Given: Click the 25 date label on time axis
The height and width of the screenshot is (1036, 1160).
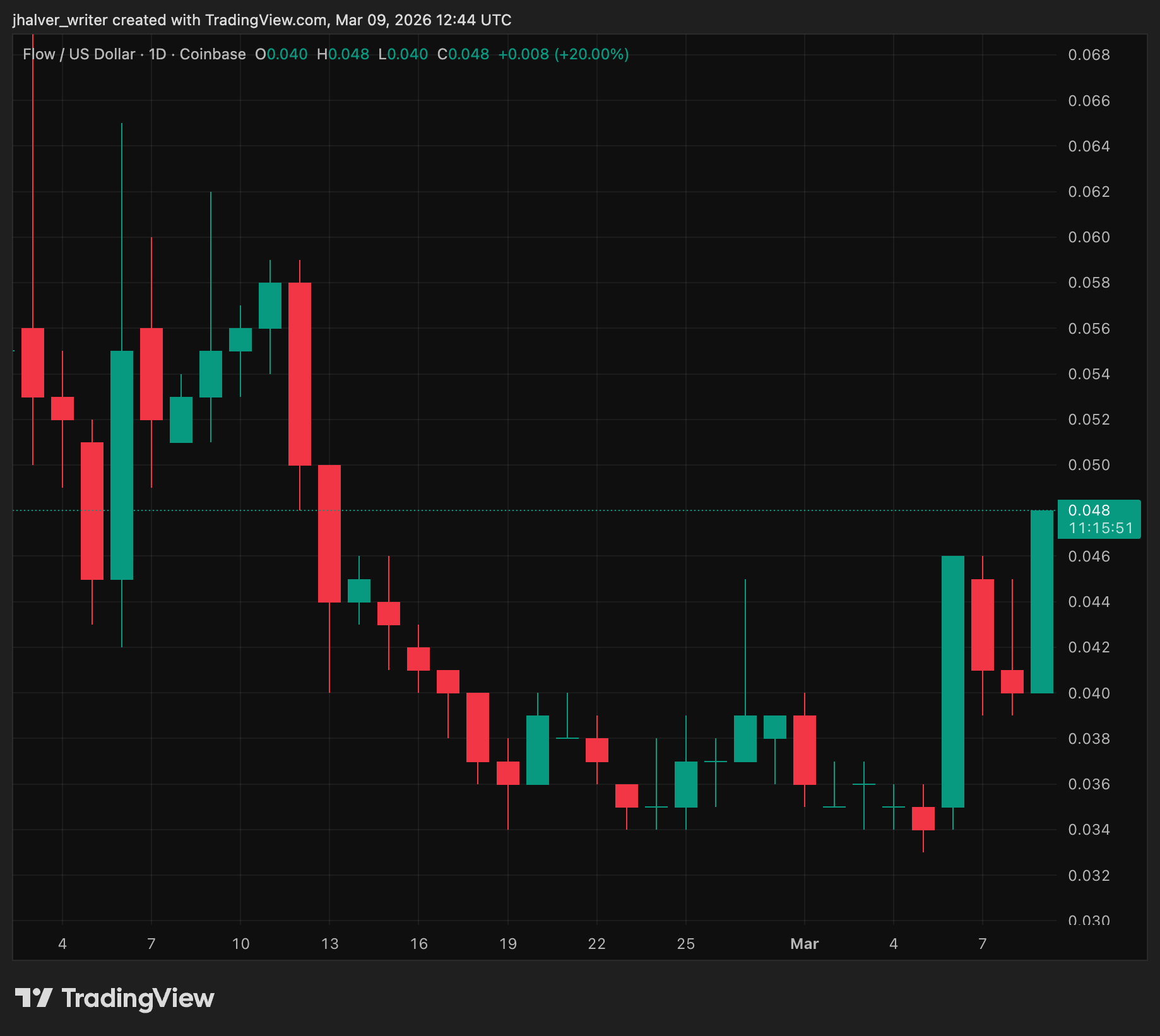Looking at the screenshot, I should coord(685,944).
